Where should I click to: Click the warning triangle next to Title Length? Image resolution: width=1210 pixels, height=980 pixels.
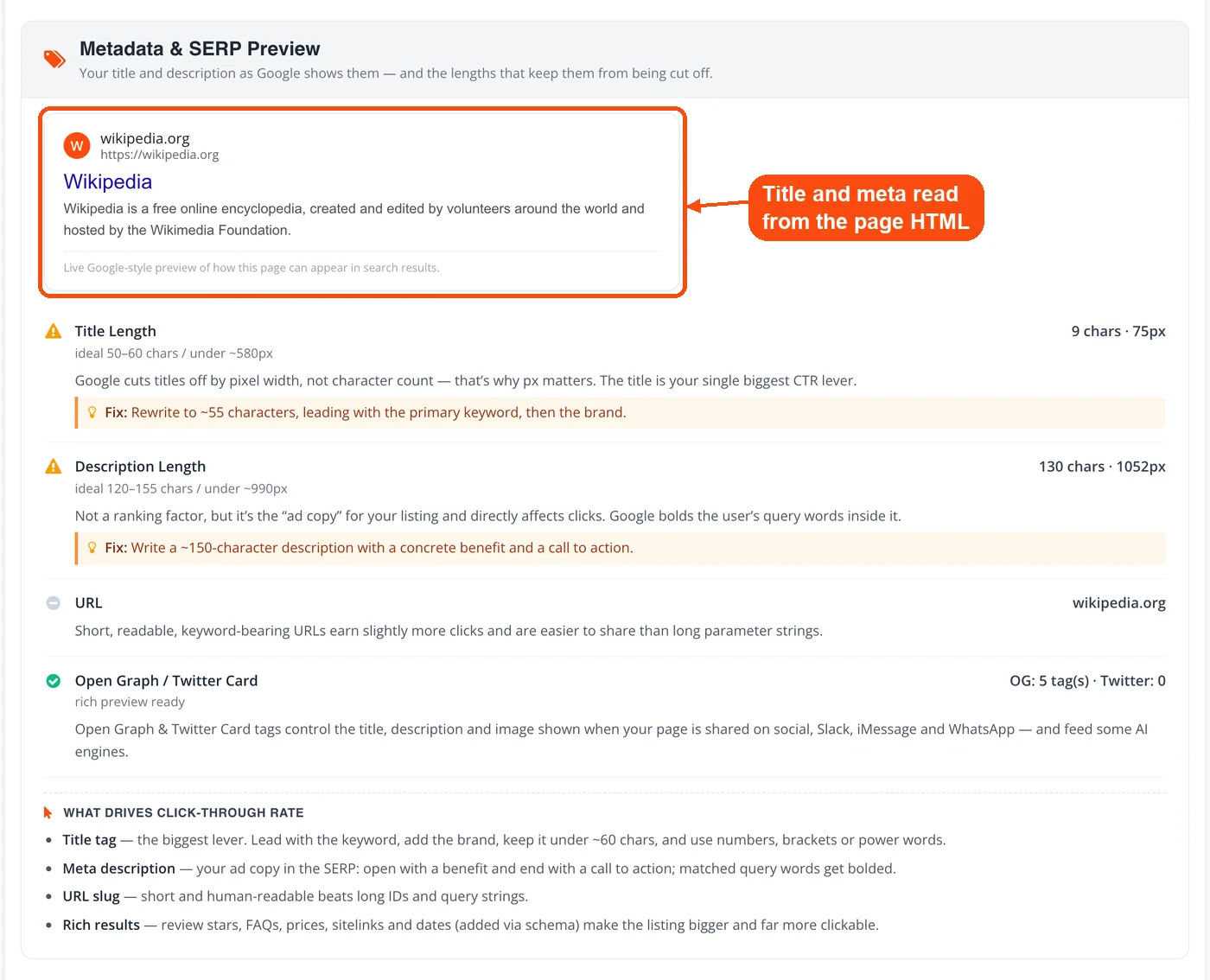pyautogui.click(x=54, y=331)
